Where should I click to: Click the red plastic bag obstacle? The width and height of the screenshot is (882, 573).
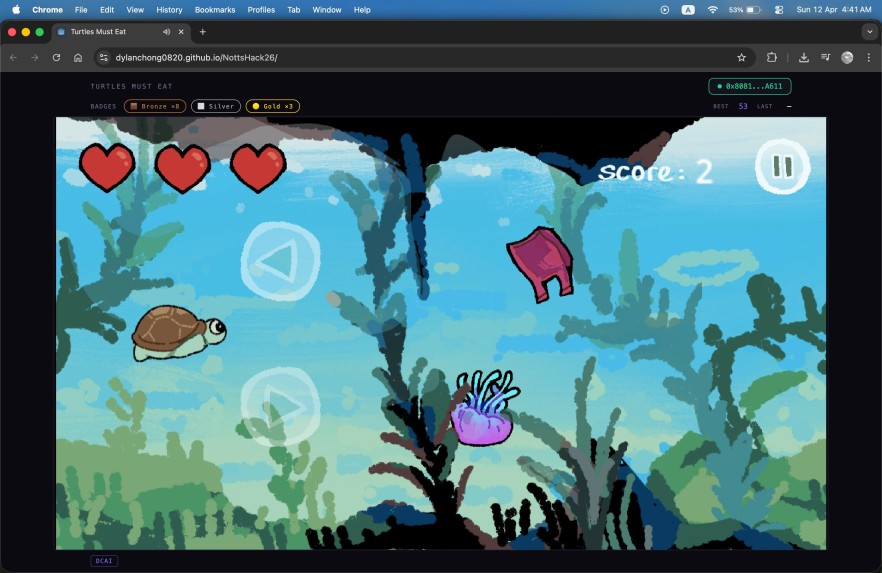tap(539, 263)
